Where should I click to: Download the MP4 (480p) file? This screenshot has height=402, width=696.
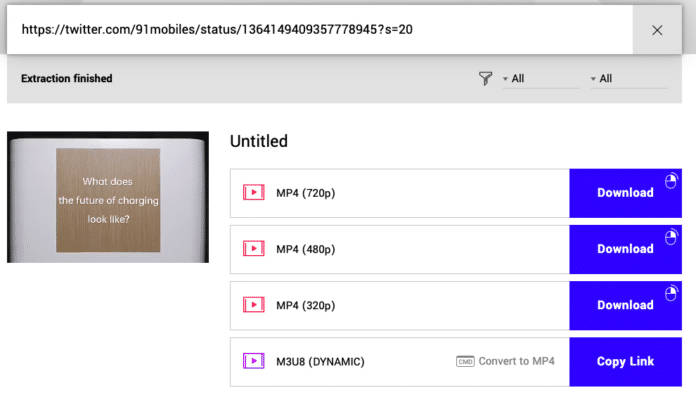[625, 249]
